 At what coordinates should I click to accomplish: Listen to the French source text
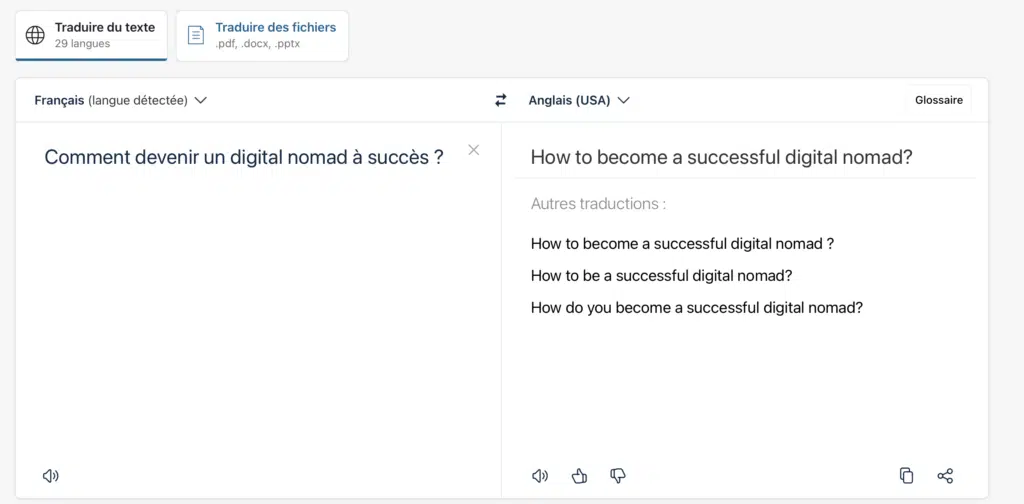pos(51,476)
